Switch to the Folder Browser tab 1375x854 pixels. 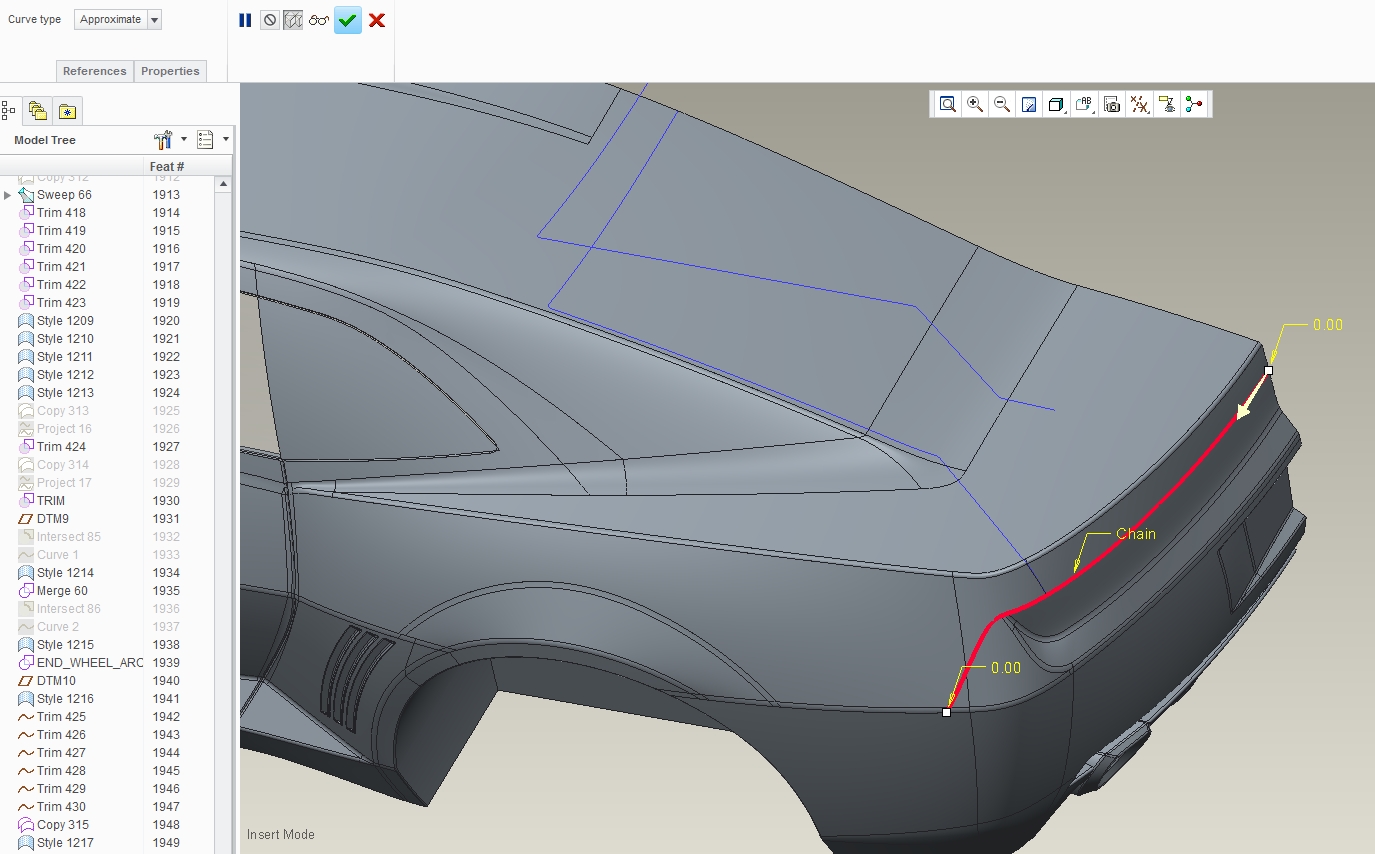[38, 110]
